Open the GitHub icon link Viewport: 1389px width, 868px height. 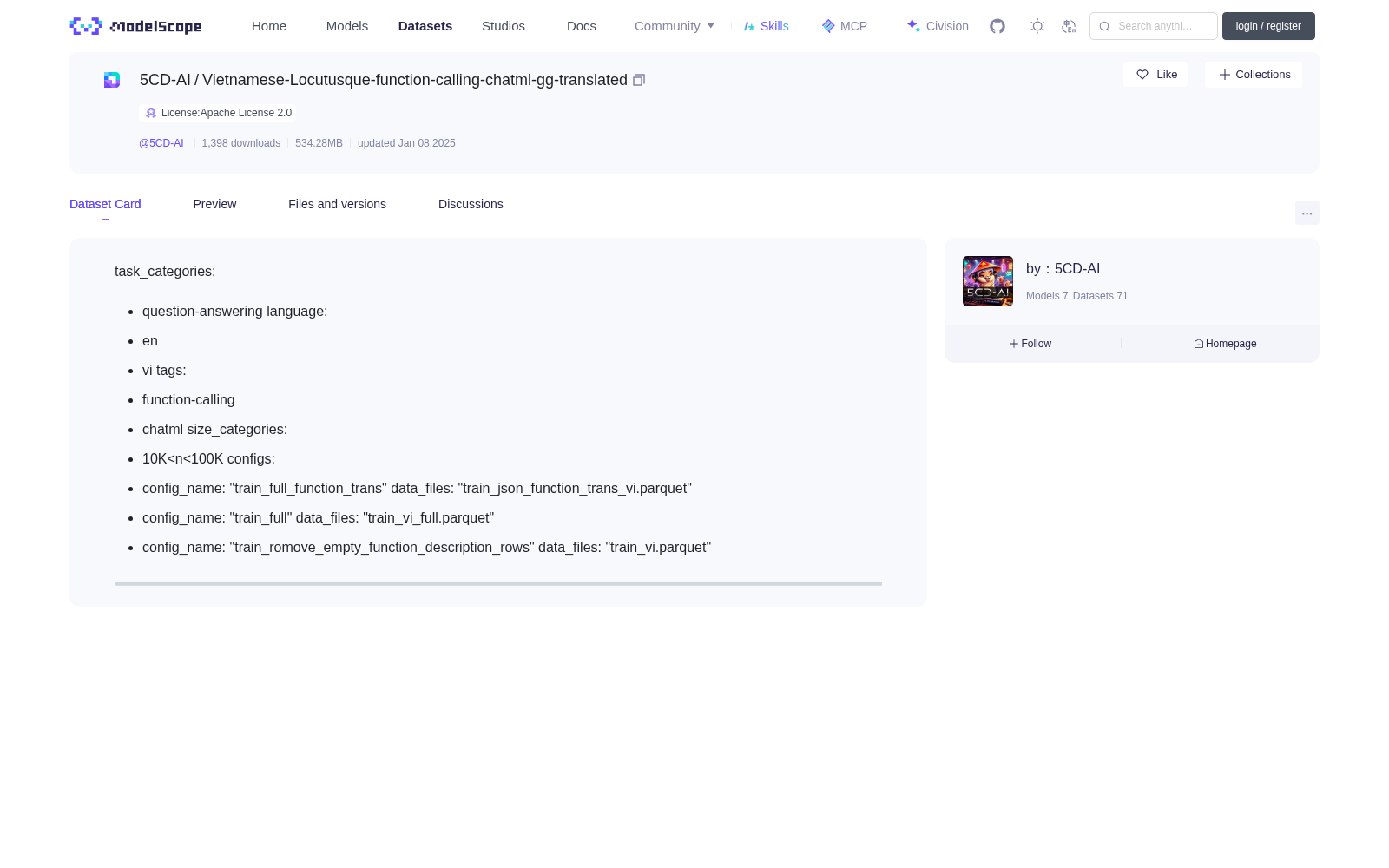(x=997, y=26)
